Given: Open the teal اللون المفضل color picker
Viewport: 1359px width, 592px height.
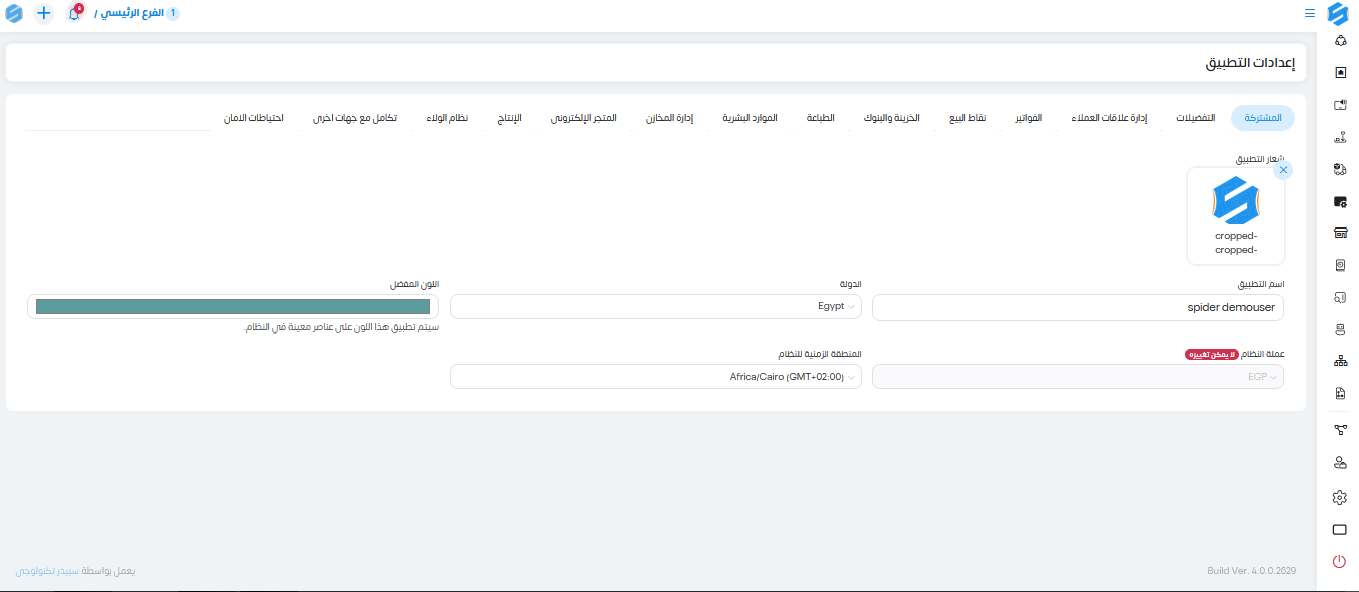Looking at the screenshot, I should (233, 306).
